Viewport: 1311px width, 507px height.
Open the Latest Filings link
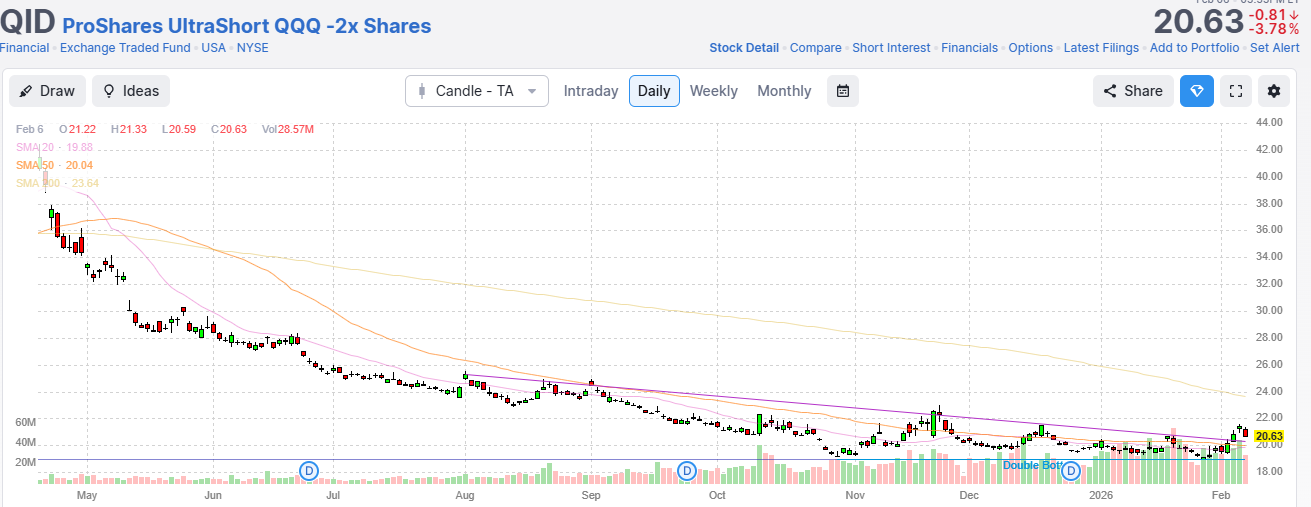pyautogui.click(x=1100, y=48)
